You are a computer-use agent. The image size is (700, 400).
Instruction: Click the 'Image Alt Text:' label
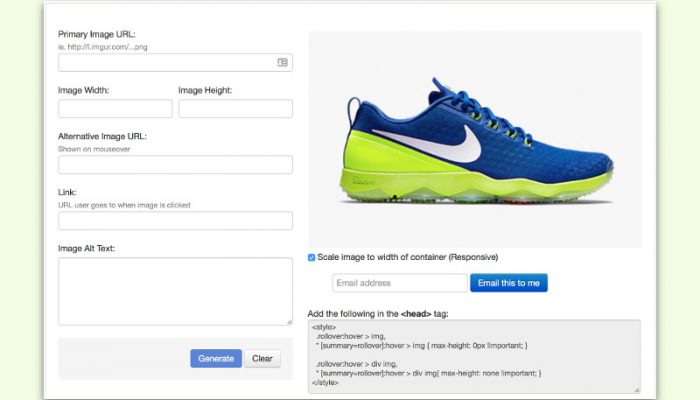coord(86,248)
